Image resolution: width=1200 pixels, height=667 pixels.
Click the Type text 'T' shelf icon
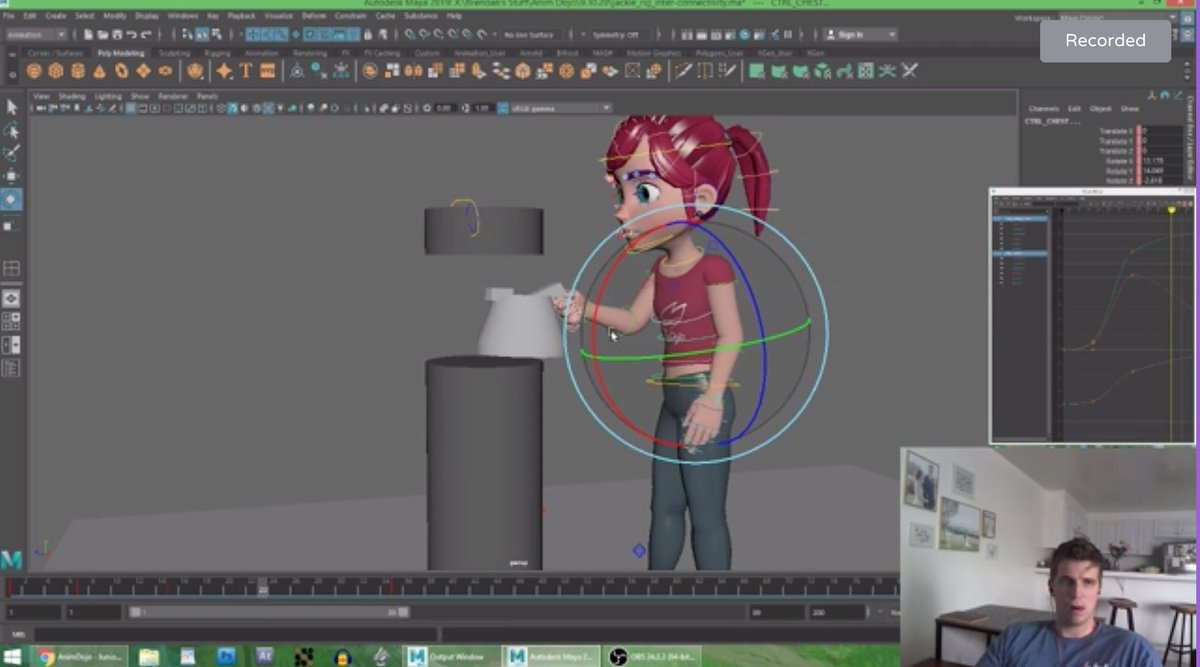coord(246,71)
